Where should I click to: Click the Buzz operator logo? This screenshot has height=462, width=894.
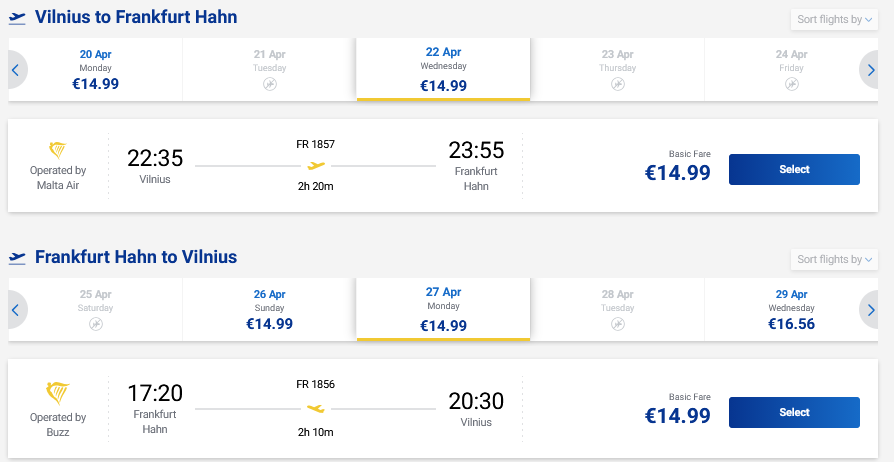click(x=58, y=391)
